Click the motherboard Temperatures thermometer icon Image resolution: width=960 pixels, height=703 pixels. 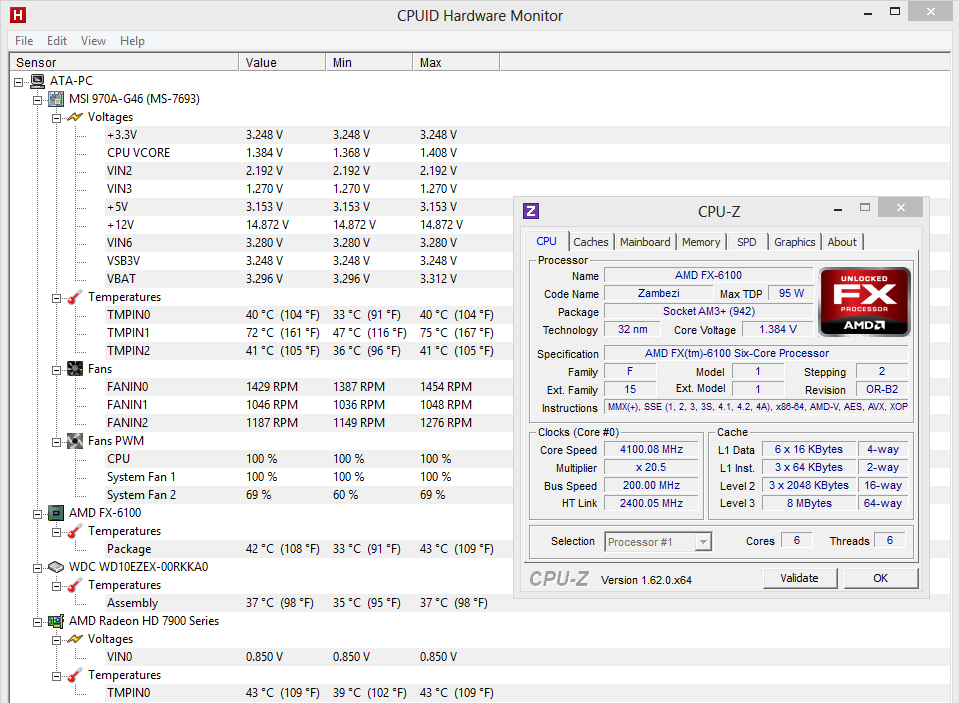coord(75,297)
